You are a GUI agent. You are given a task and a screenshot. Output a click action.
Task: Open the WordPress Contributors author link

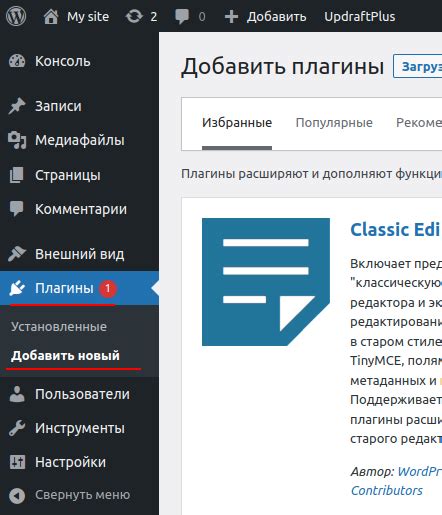pos(396,481)
